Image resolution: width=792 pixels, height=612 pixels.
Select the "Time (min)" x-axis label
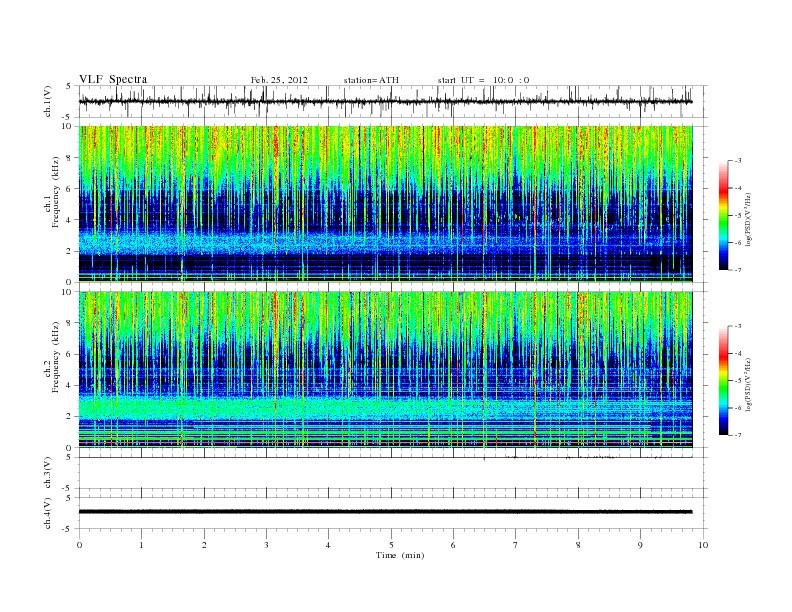click(400, 555)
